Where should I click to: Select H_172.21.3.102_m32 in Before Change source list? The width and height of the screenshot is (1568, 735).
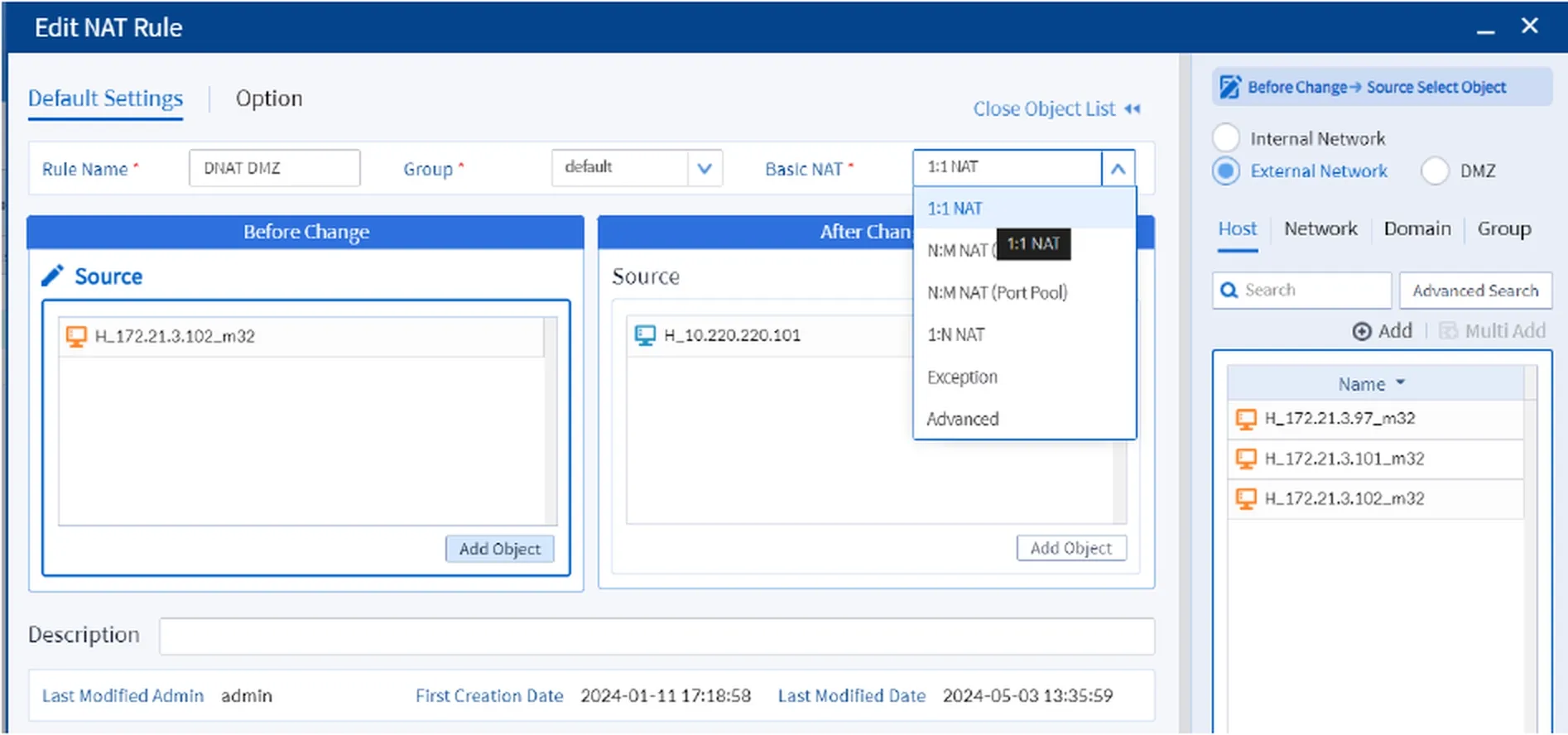tap(301, 336)
